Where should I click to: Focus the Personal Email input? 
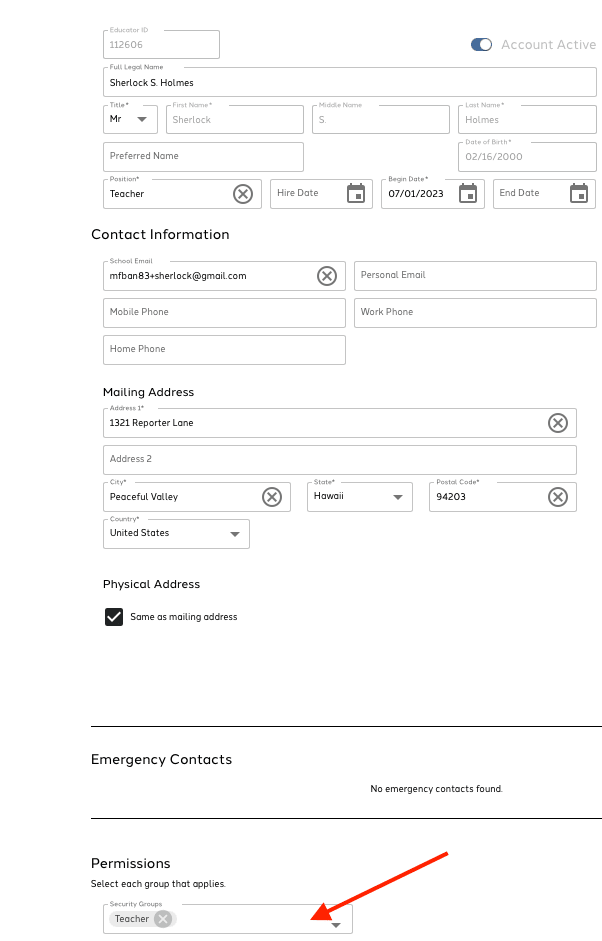[475, 276]
